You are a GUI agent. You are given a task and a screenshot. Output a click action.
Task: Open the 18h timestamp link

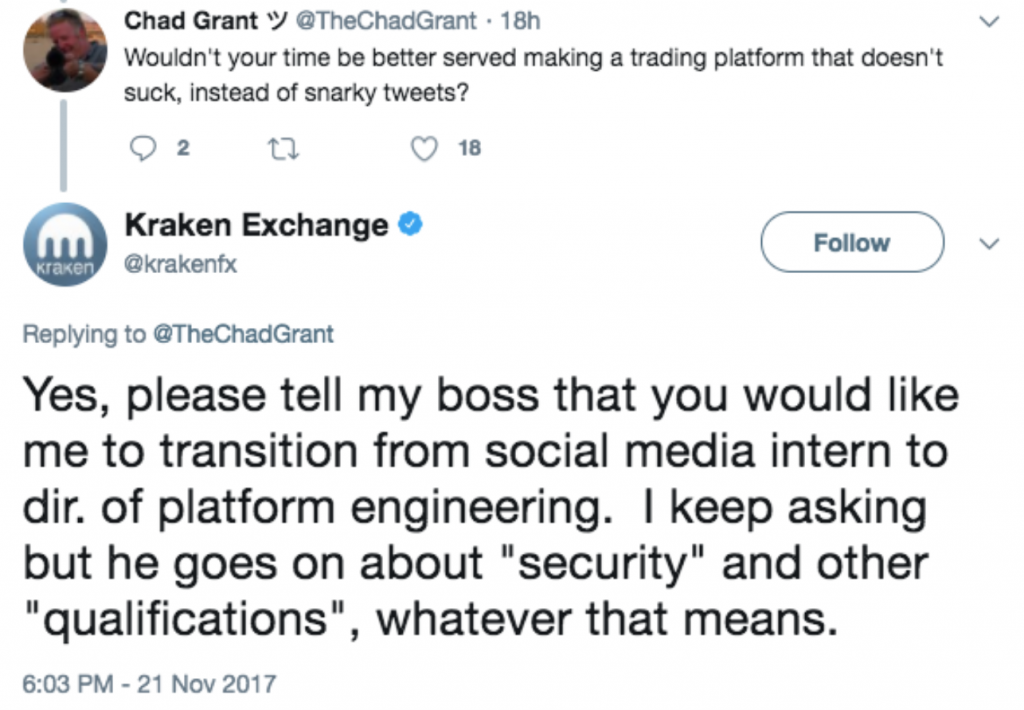[x=520, y=21]
